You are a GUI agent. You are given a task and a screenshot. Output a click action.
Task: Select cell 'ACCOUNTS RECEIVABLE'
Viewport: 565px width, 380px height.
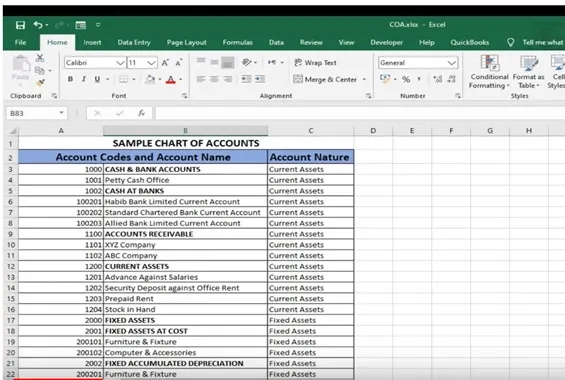coord(185,234)
